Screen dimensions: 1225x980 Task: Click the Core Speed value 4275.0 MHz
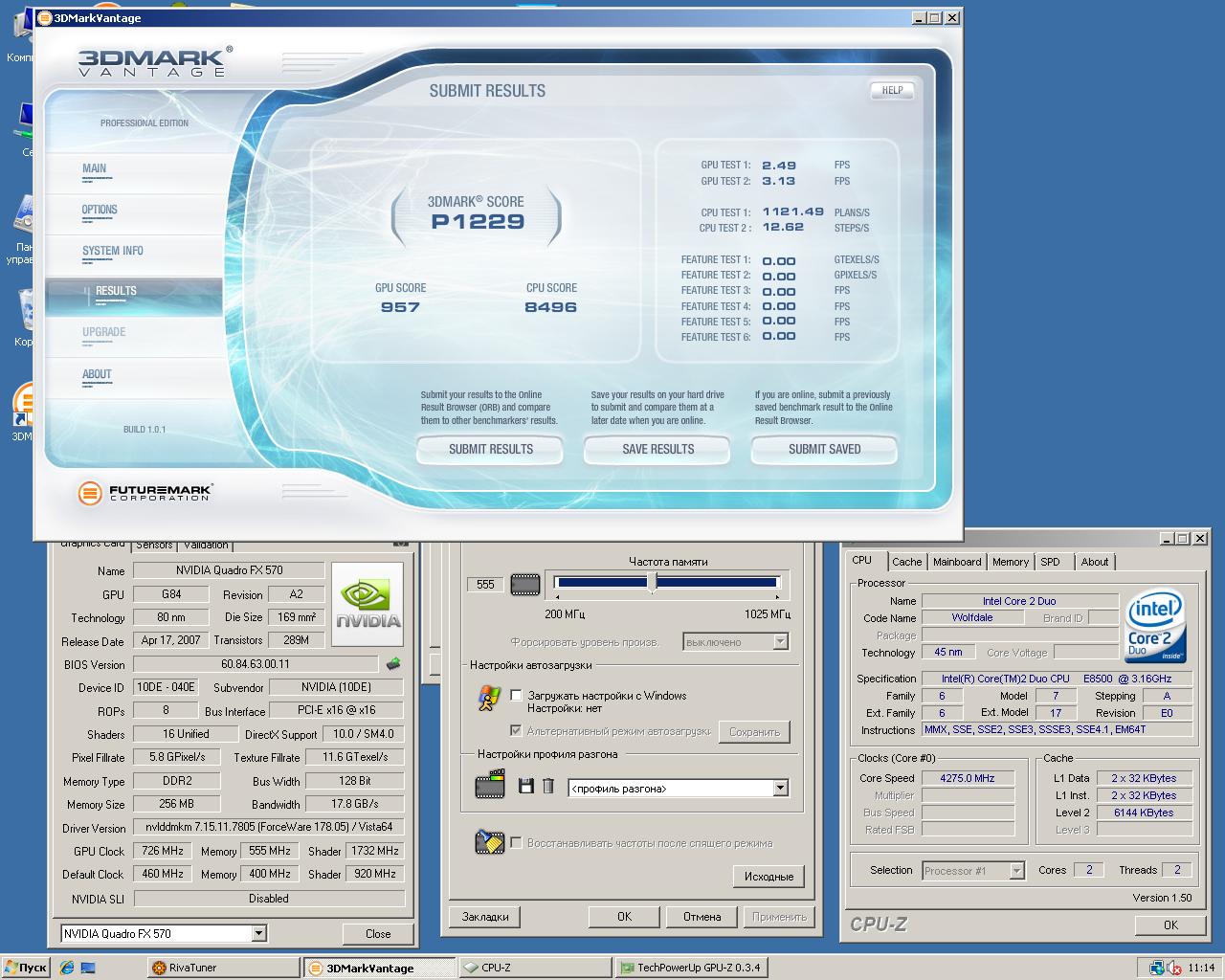click(967, 778)
